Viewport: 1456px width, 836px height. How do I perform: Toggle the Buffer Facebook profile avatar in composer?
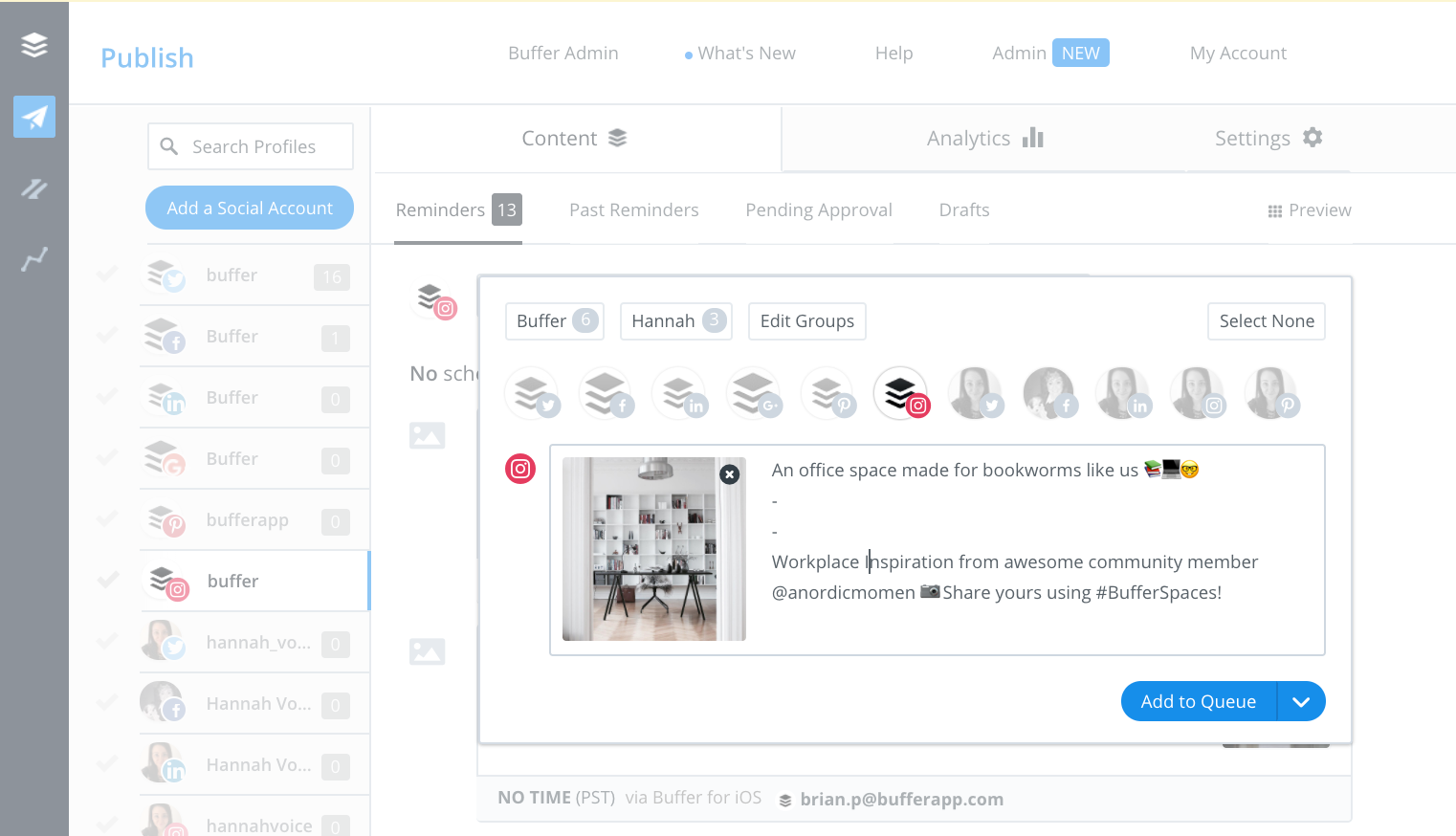(x=607, y=393)
